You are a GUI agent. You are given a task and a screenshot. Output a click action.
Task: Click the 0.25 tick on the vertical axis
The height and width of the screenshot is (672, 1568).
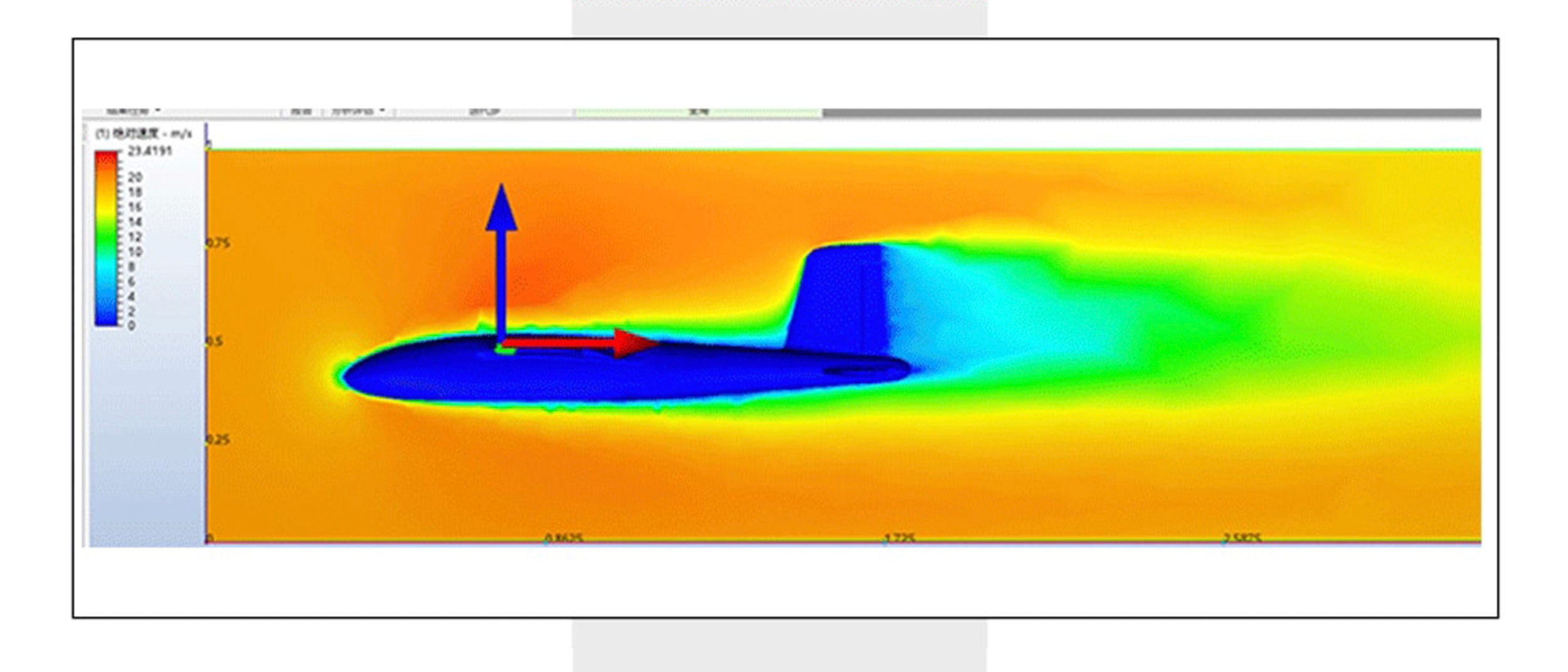[x=218, y=440]
